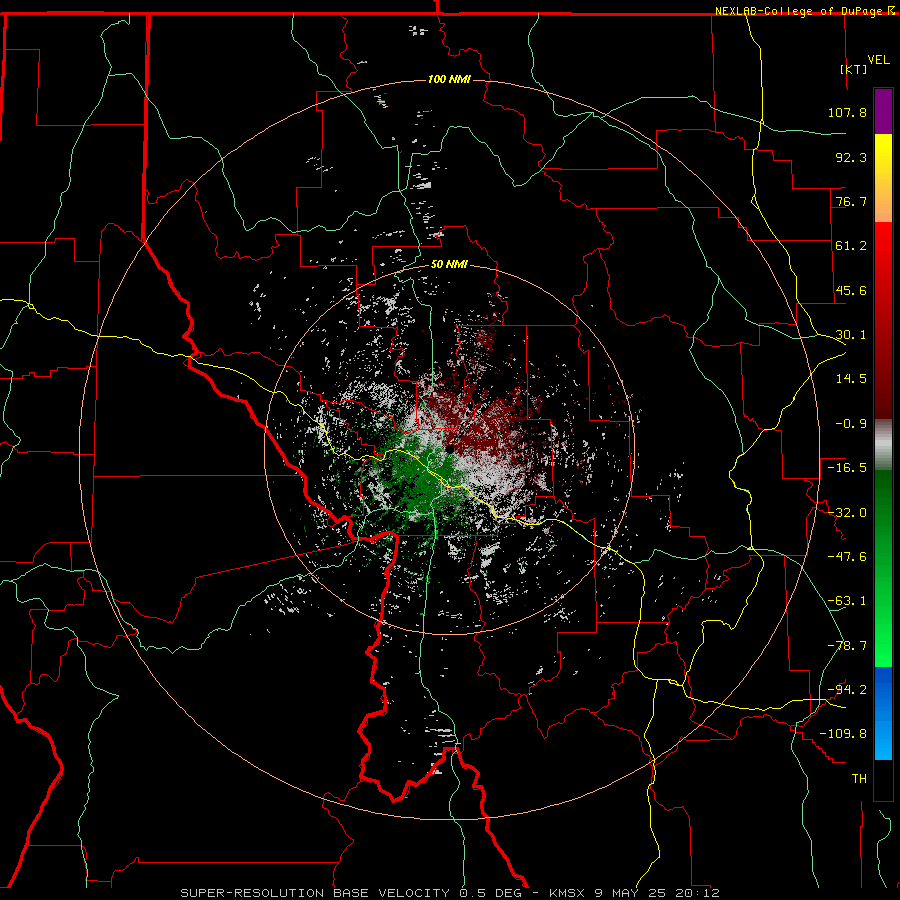Click the black radar site dot at center
Image resolution: width=900 pixels, height=900 pixels.
[450, 449]
